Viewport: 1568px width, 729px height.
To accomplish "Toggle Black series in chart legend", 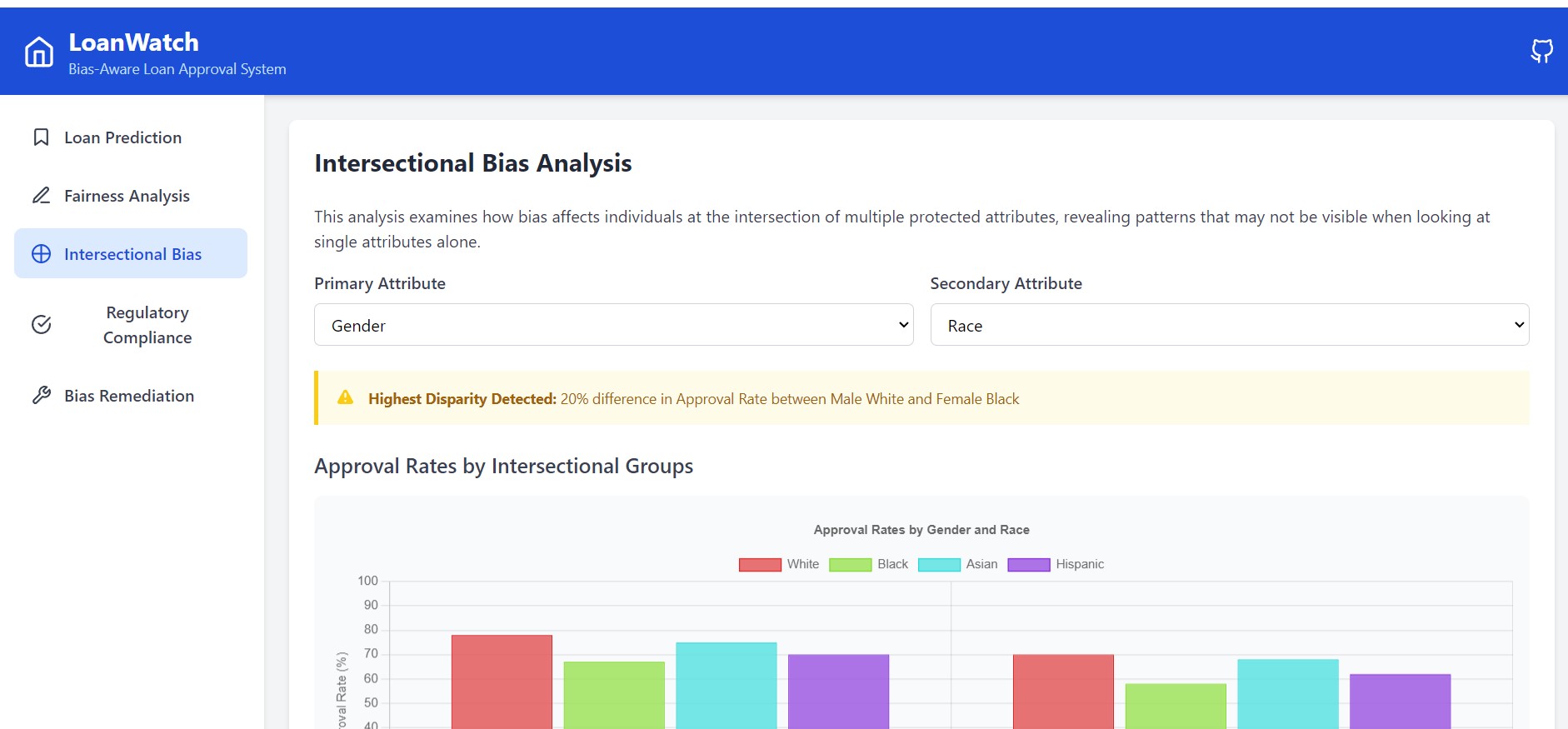I will [868, 564].
